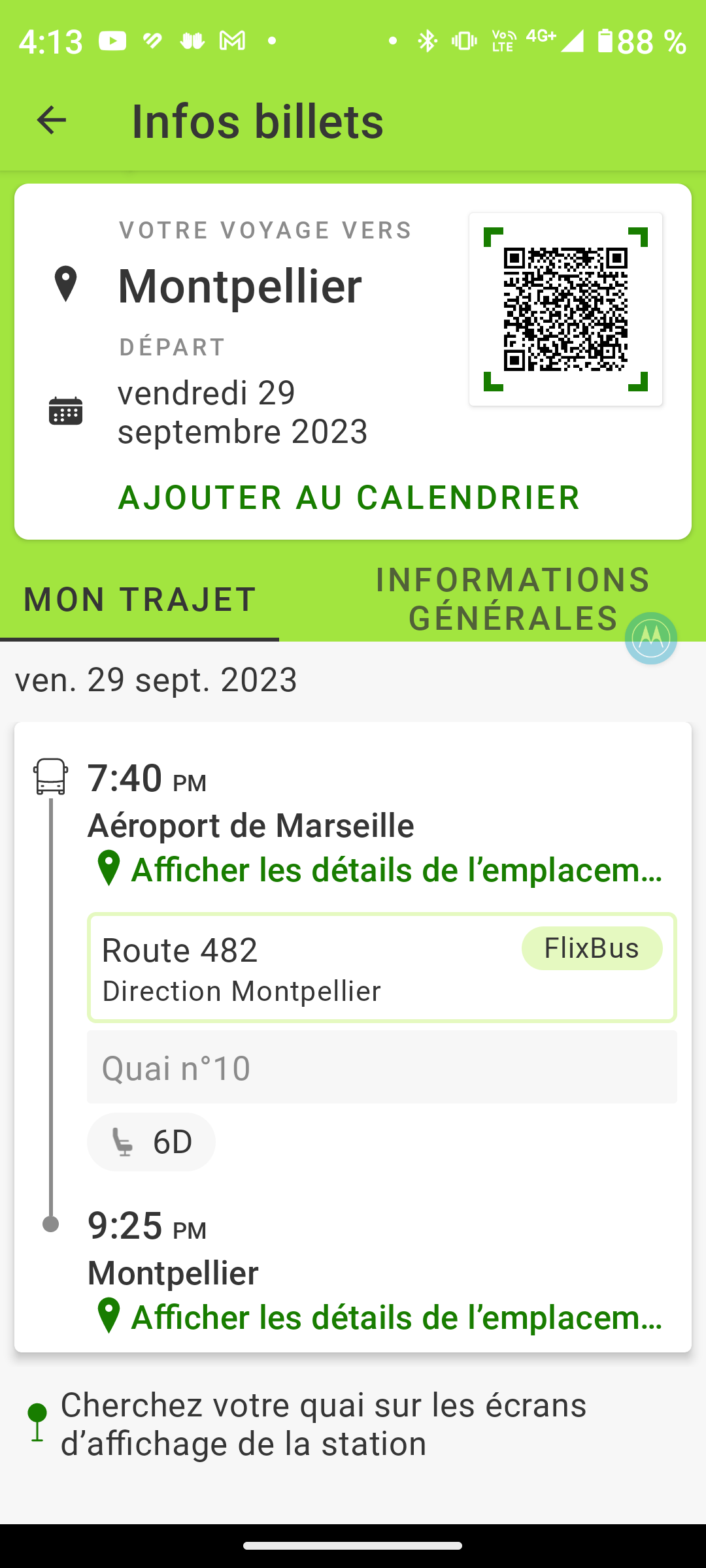Open Informations Générales tab
Viewport: 706px width, 1568px height.
513,600
